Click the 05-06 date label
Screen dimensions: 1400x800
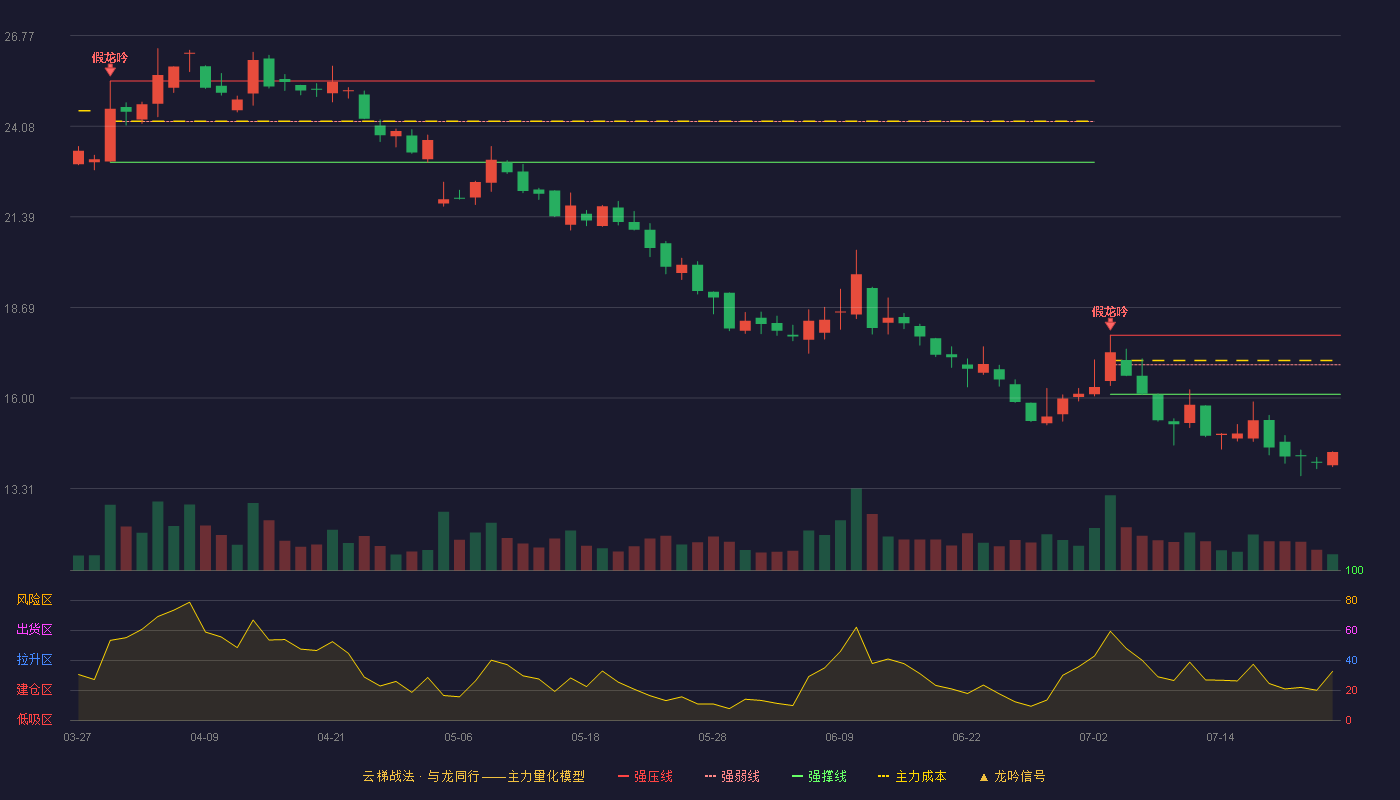[458, 737]
